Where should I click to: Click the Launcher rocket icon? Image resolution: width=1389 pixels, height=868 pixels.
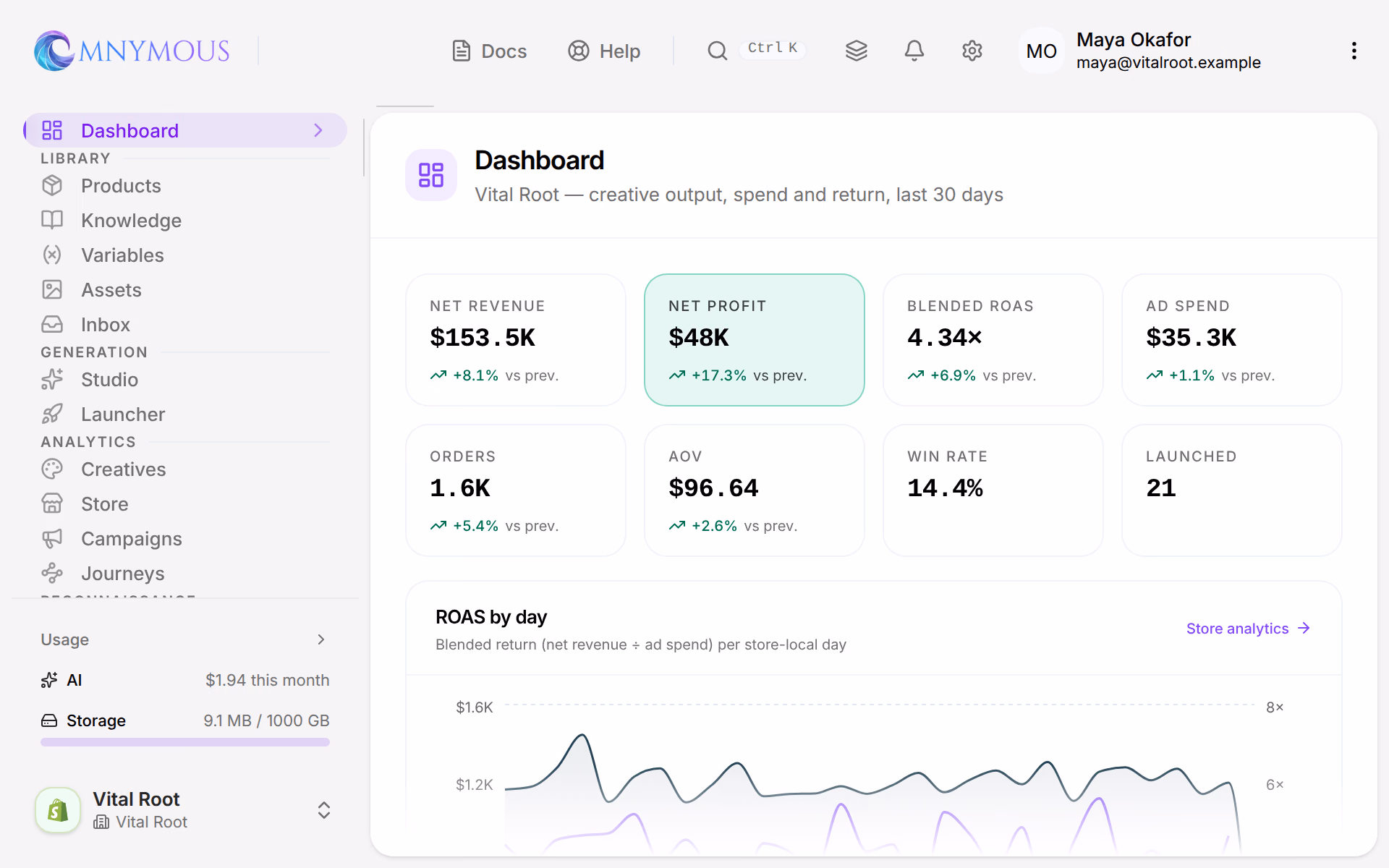point(52,414)
